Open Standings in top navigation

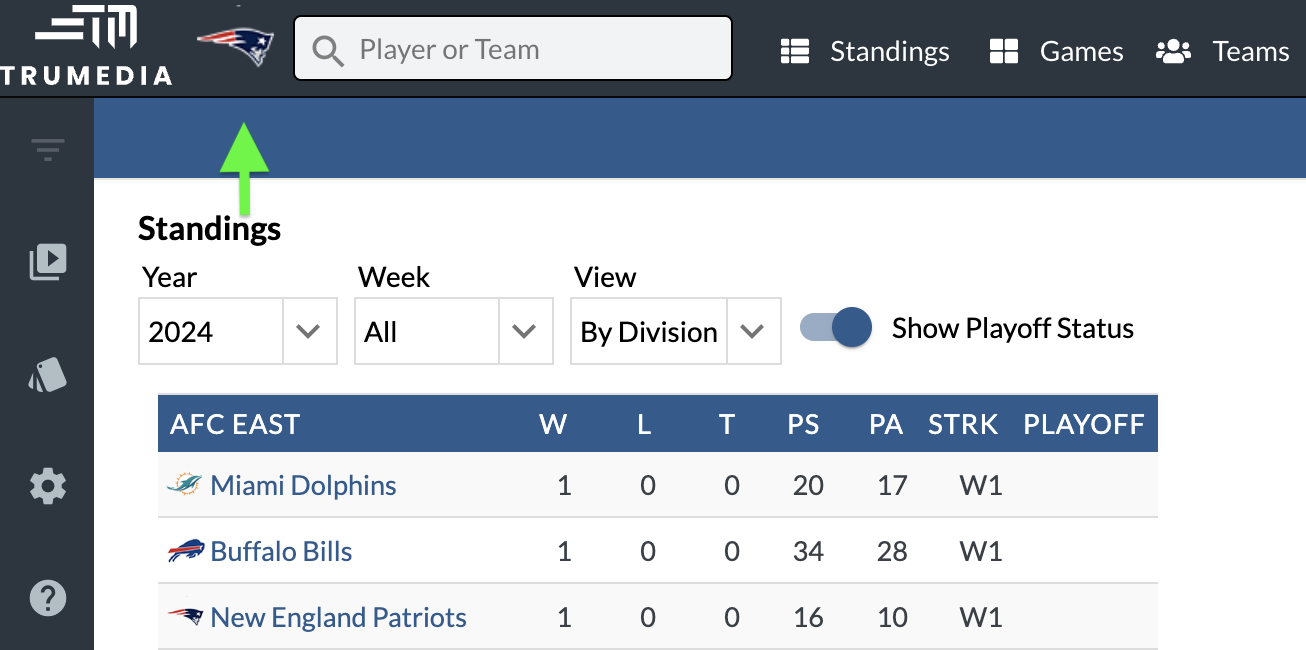[865, 51]
